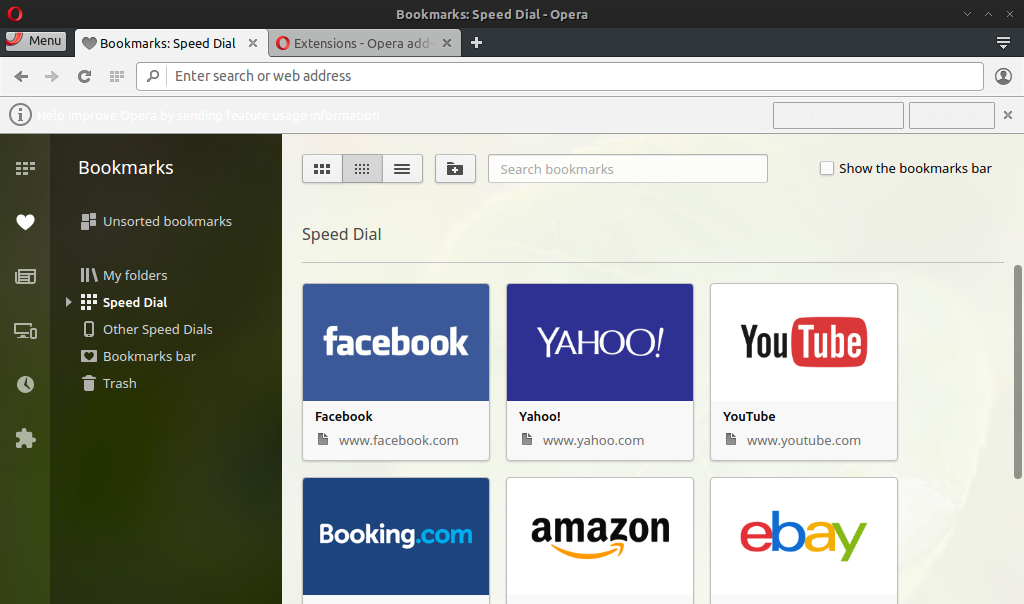Open Extensions puzzle icon in sidebar
The height and width of the screenshot is (604, 1024).
(x=25, y=439)
